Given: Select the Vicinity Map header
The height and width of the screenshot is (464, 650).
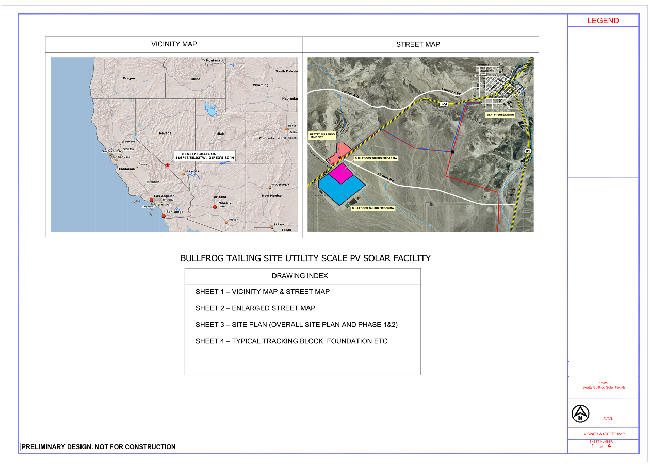Looking at the screenshot, I should tap(174, 44).
